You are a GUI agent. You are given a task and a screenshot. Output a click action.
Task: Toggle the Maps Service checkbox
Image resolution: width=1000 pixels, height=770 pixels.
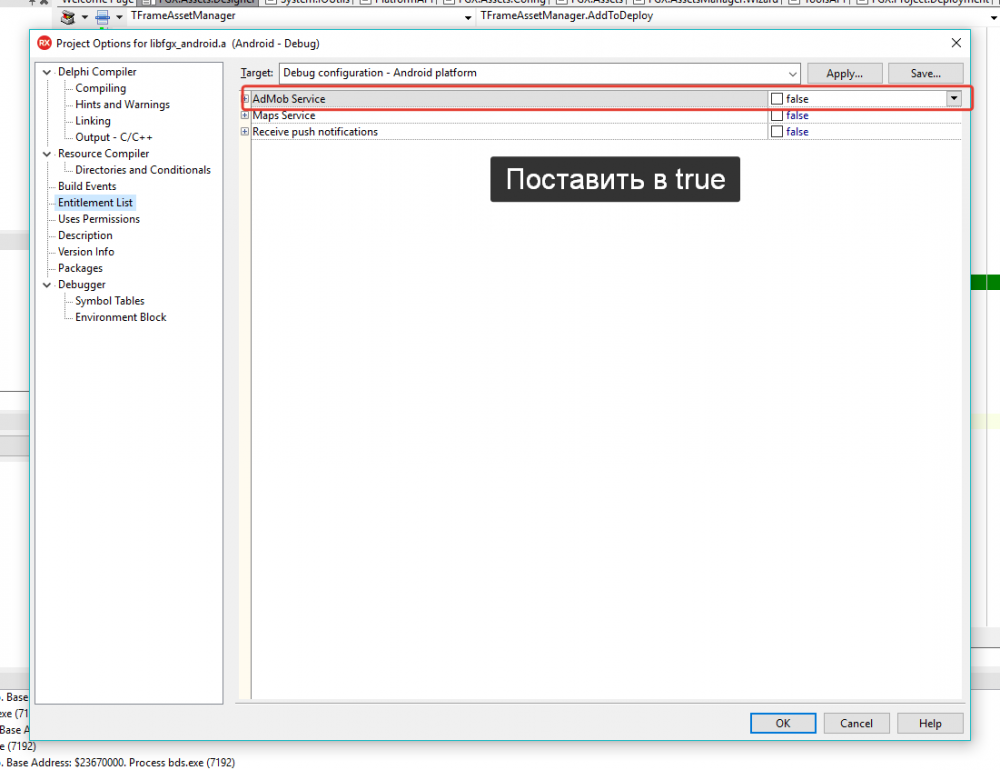(776, 115)
